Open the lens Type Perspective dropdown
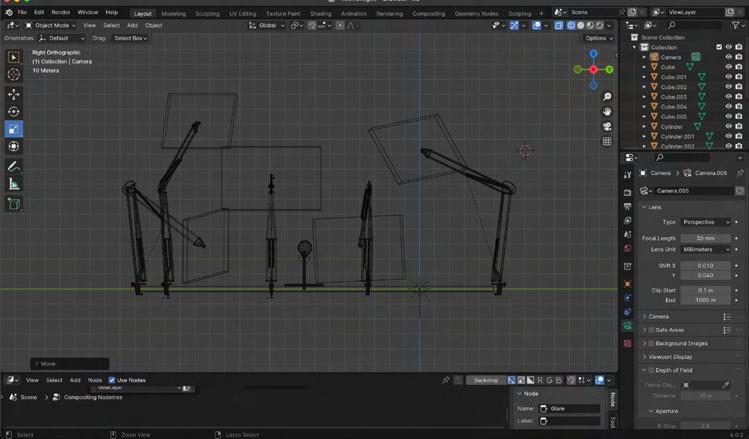The height and width of the screenshot is (439, 749). click(x=706, y=222)
